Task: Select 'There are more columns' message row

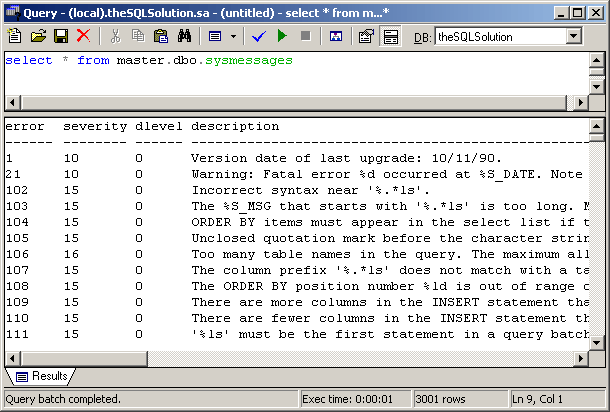Action: point(296,302)
